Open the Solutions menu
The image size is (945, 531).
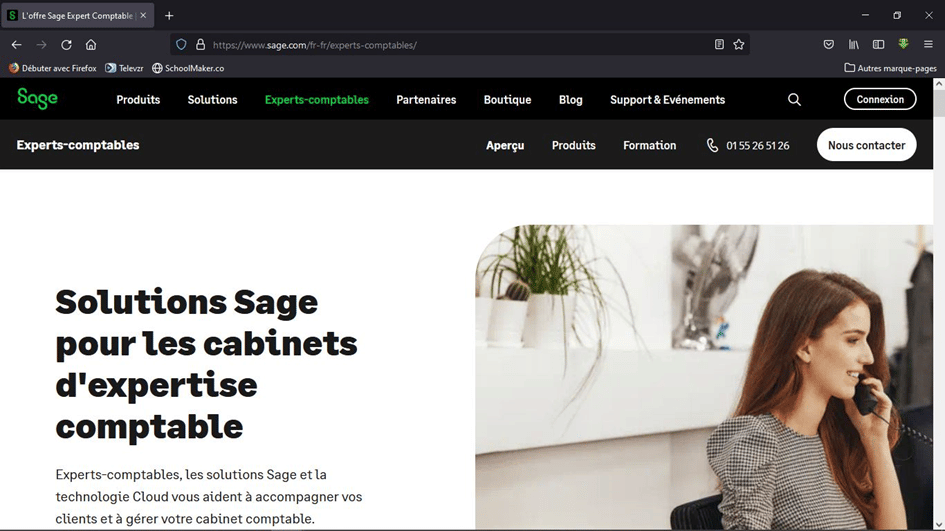coord(212,99)
